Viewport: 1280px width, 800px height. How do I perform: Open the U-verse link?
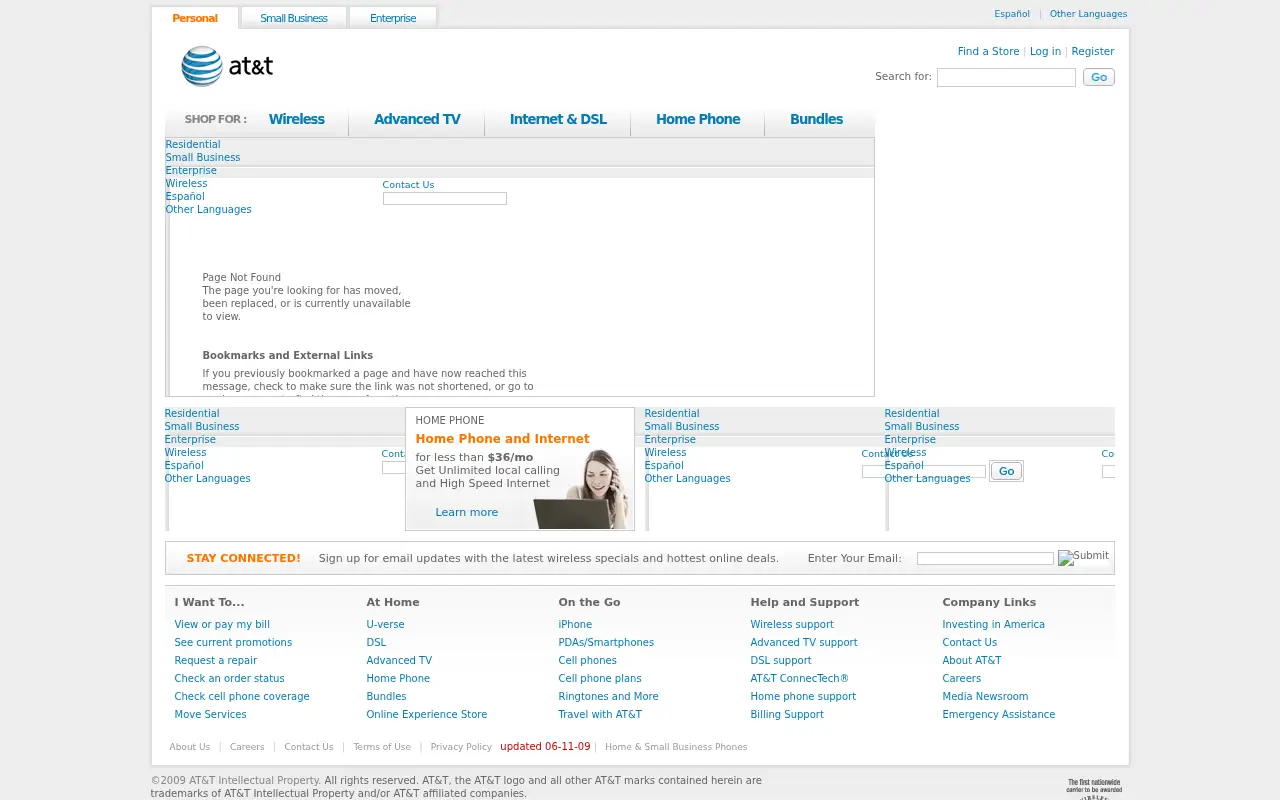pos(385,624)
